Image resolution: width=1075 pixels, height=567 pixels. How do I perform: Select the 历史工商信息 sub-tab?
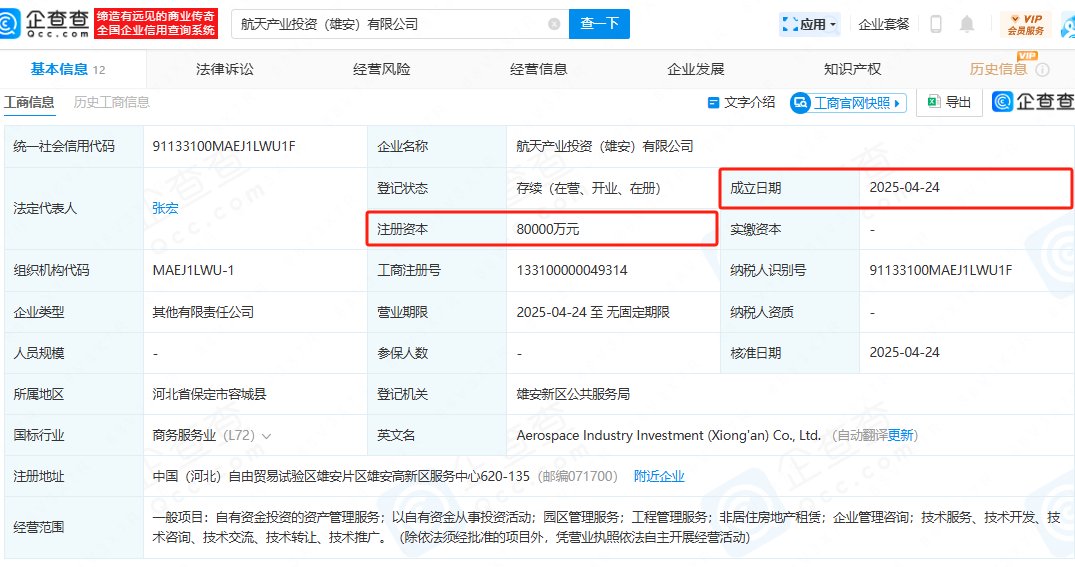(112, 102)
